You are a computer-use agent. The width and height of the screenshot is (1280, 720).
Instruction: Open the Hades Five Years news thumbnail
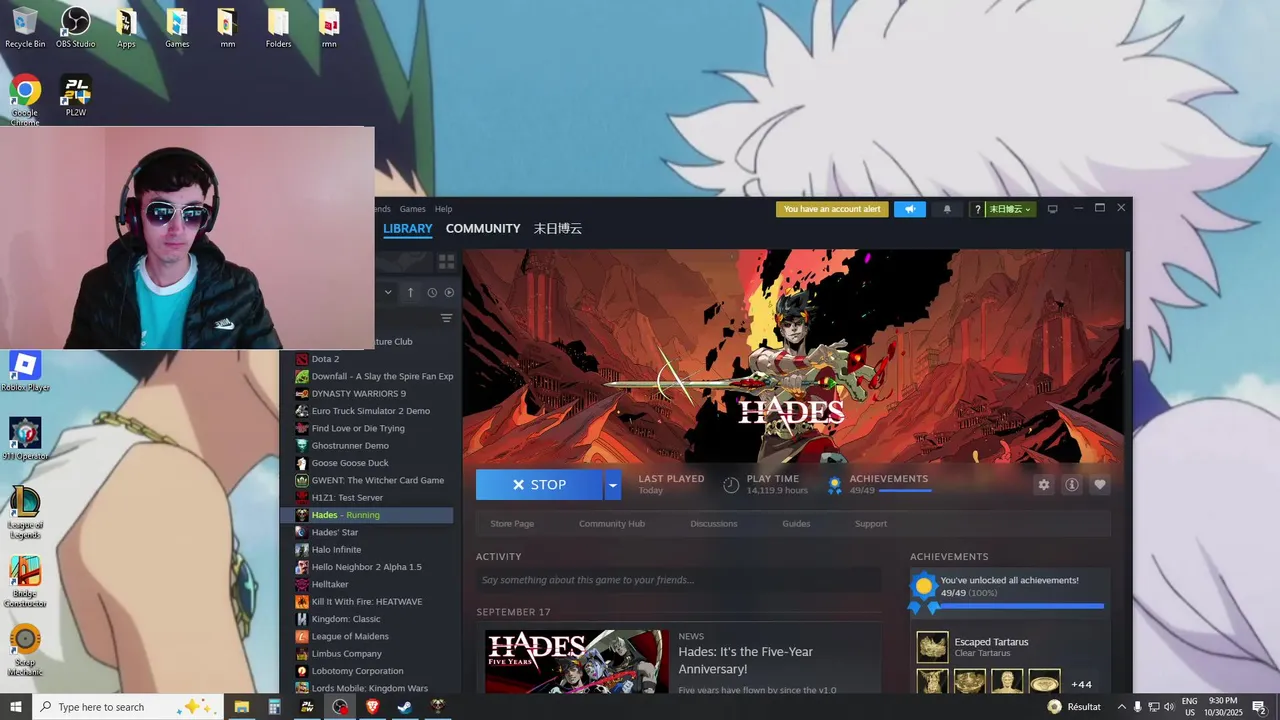point(577,661)
